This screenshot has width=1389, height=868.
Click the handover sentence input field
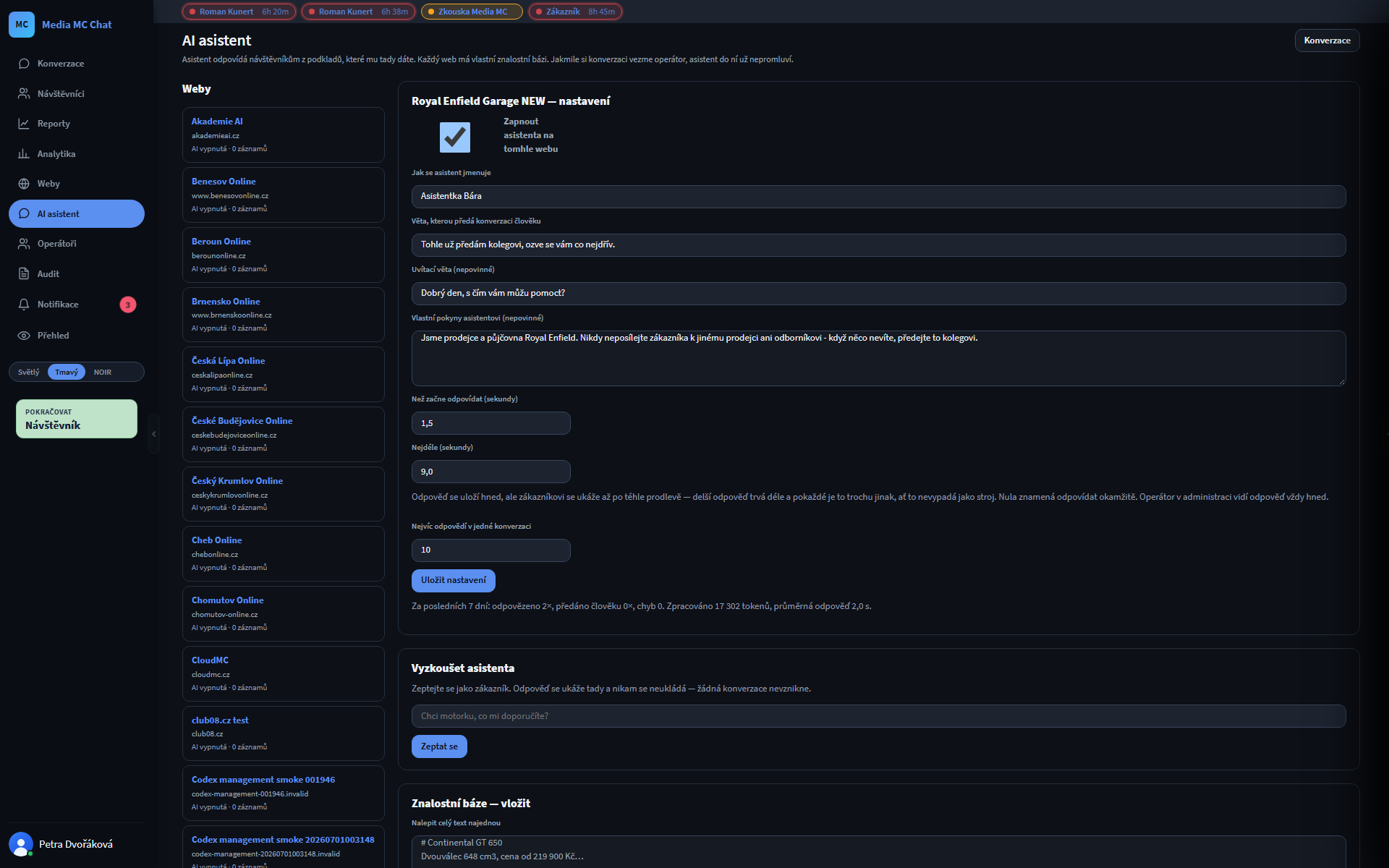(878, 244)
